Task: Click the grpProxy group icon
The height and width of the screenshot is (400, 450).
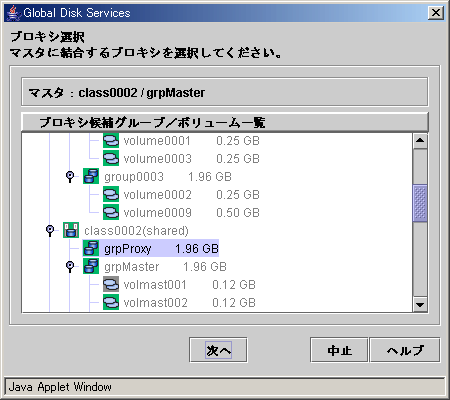Action: click(91, 248)
